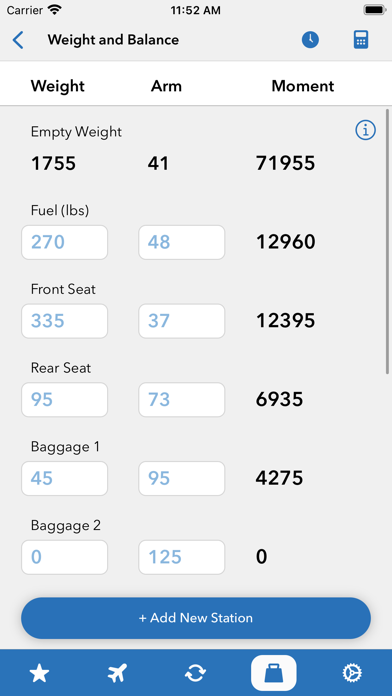Select the Front Seat arm field
The image size is (392, 696).
pyautogui.click(x=182, y=321)
